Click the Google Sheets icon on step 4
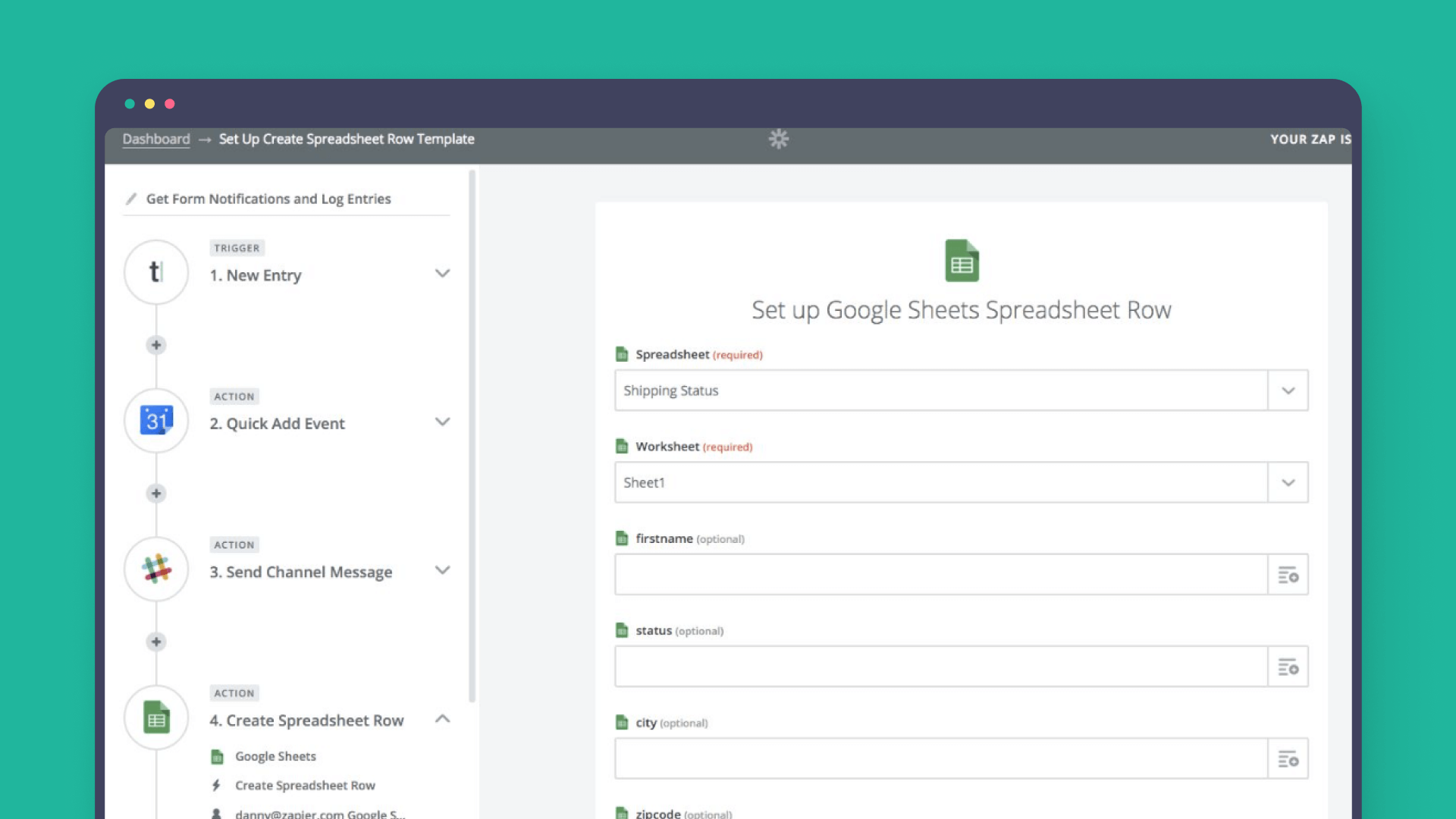1456x819 pixels. pyautogui.click(x=155, y=717)
